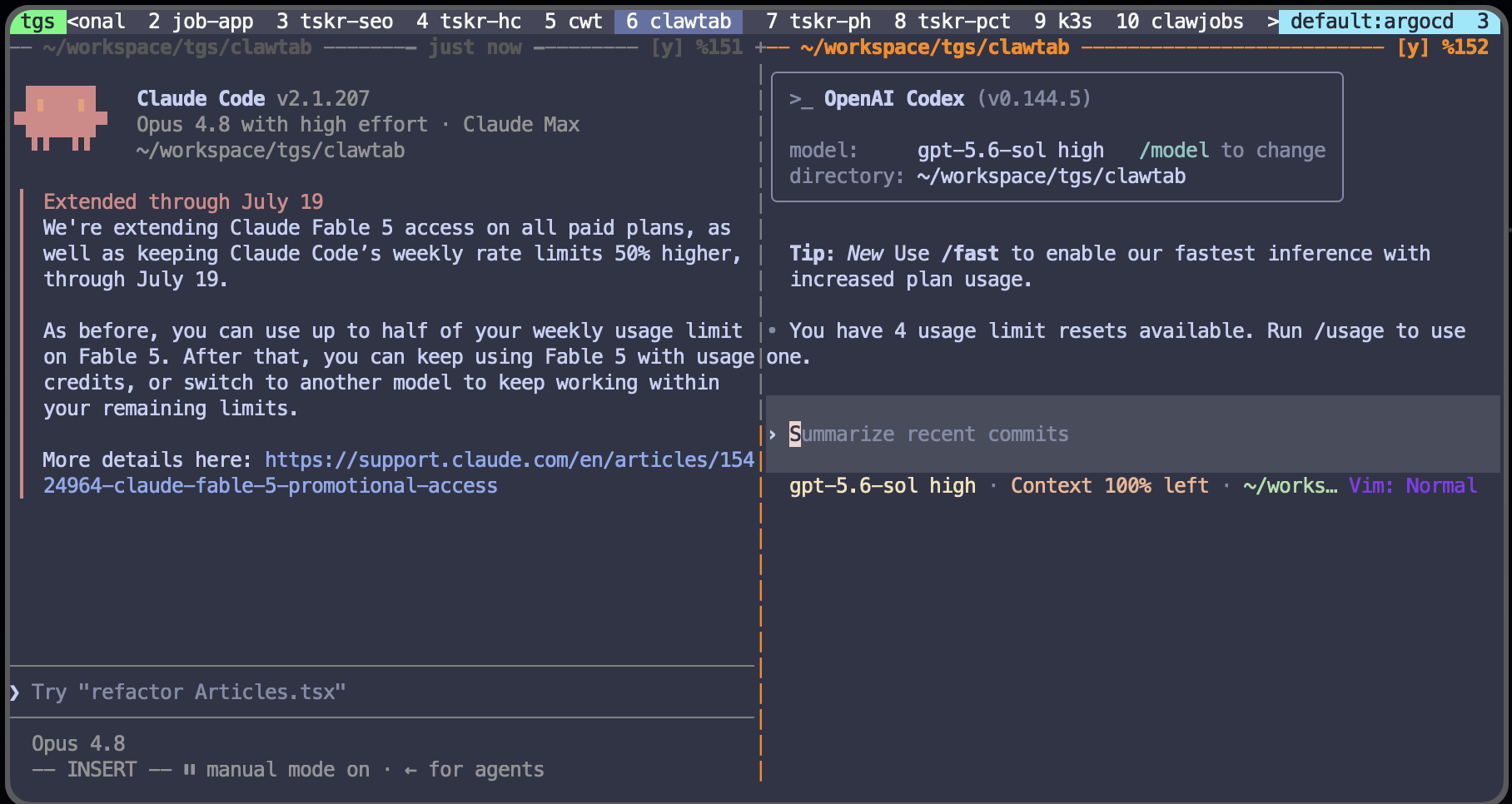Click the Codex prompt arrow marker
The height and width of the screenshot is (804, 1512).
(x=773, y=434)
